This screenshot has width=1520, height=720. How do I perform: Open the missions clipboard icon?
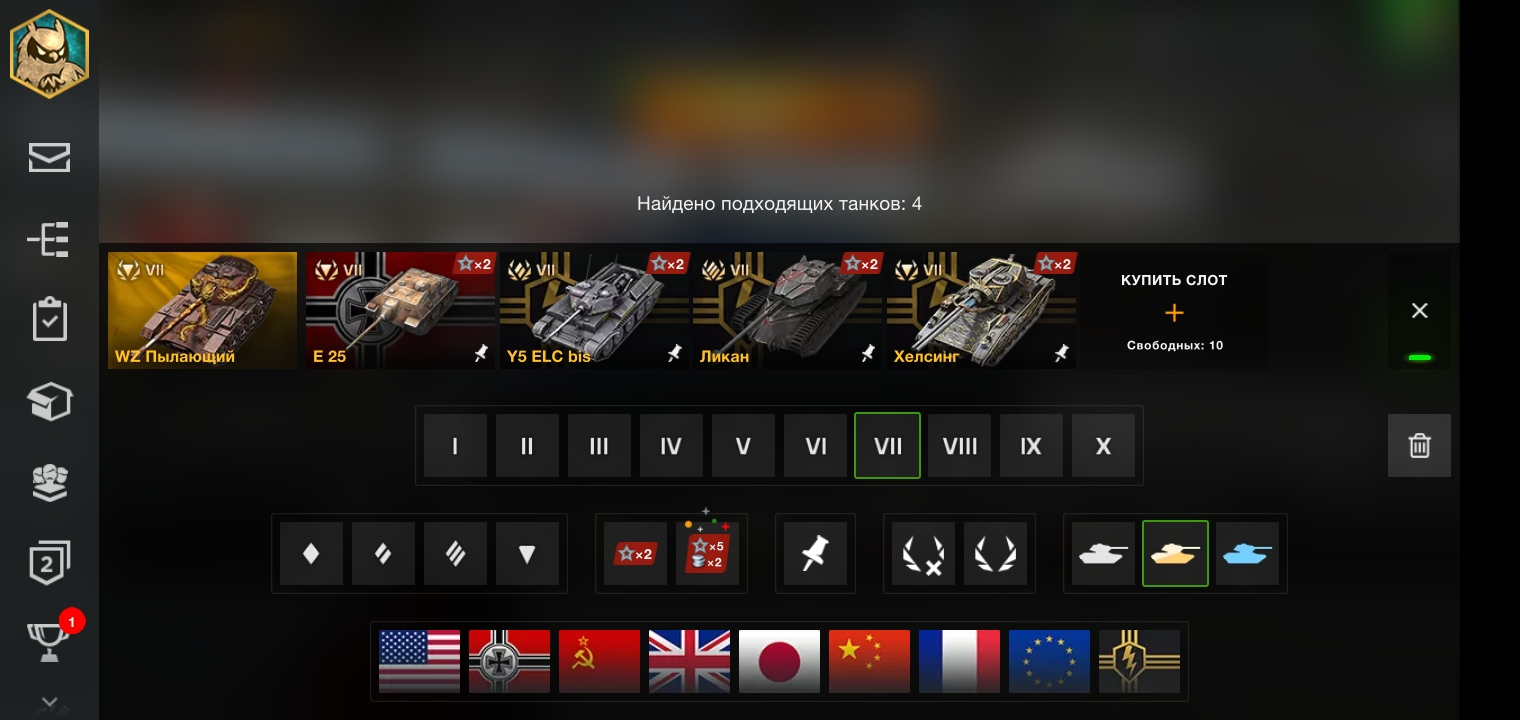pos(49,320)
